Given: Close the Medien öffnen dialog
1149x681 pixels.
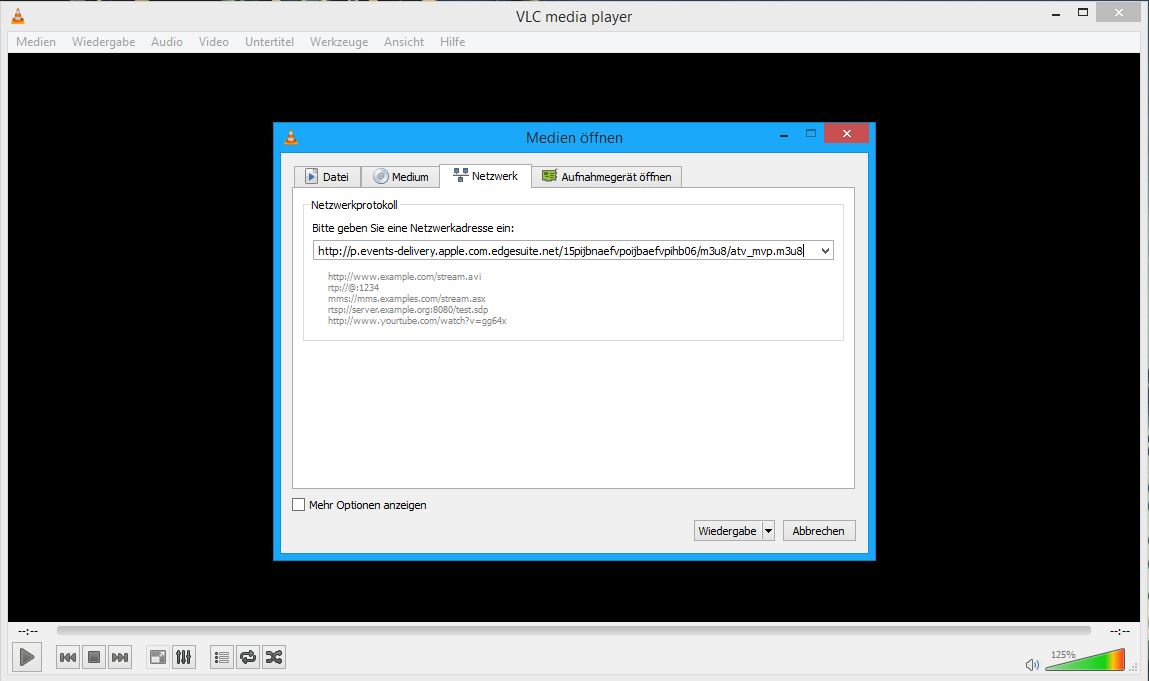Looking at the screenshot, I should 846,133.
